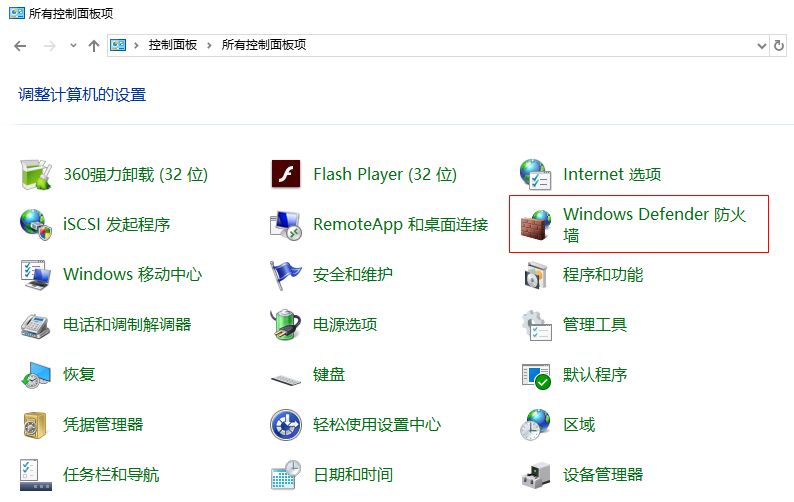The height and width of the screenshot is (502, 794).
Task: Open the 安全和维护 link
Action: [x=353, y=275]
